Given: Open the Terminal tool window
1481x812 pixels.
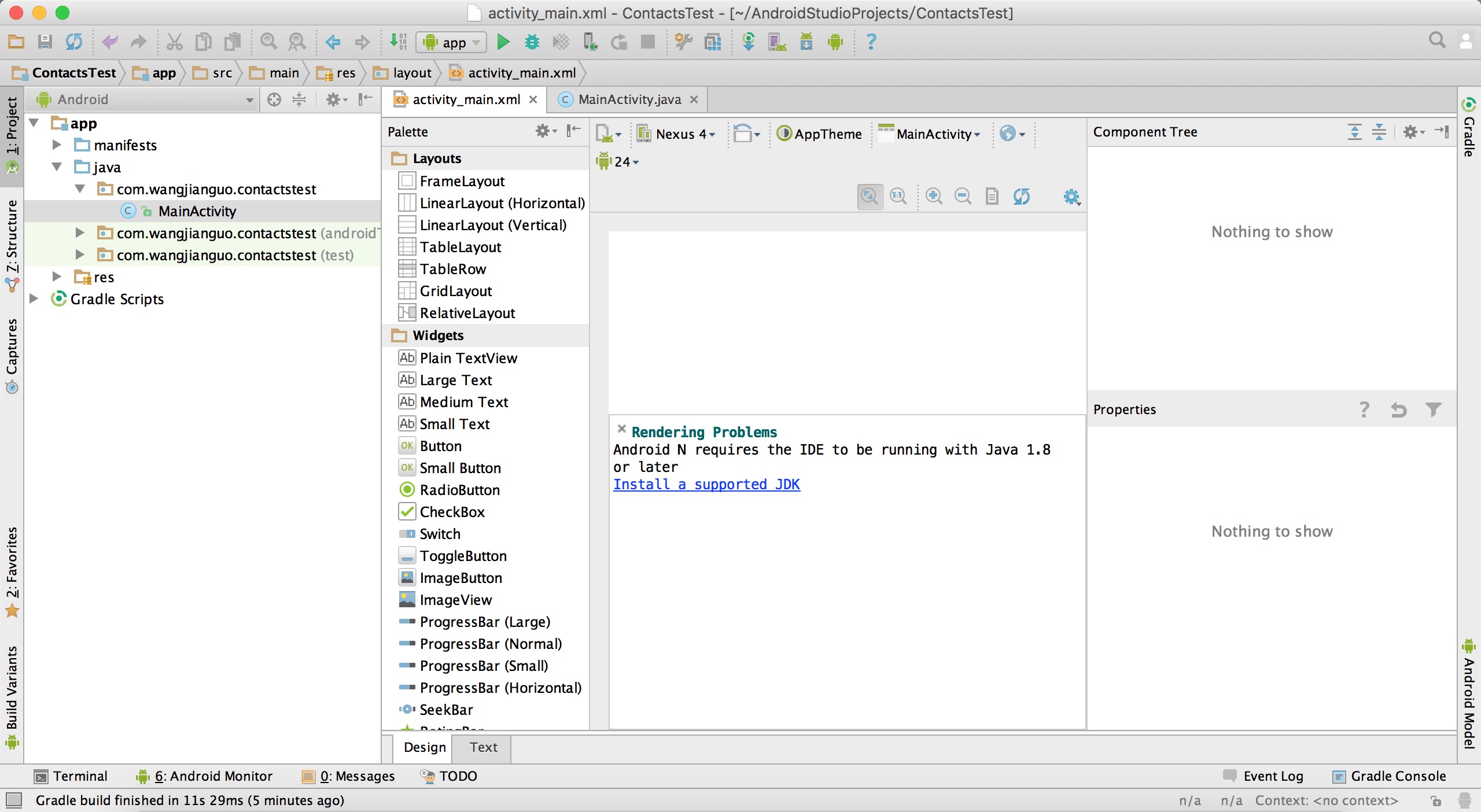Looking at the screenshot, I should point(71,776).
